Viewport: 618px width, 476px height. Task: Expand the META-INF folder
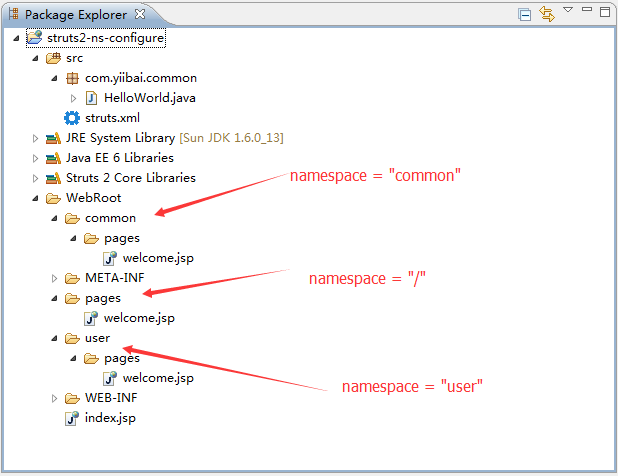coord(55,278)
